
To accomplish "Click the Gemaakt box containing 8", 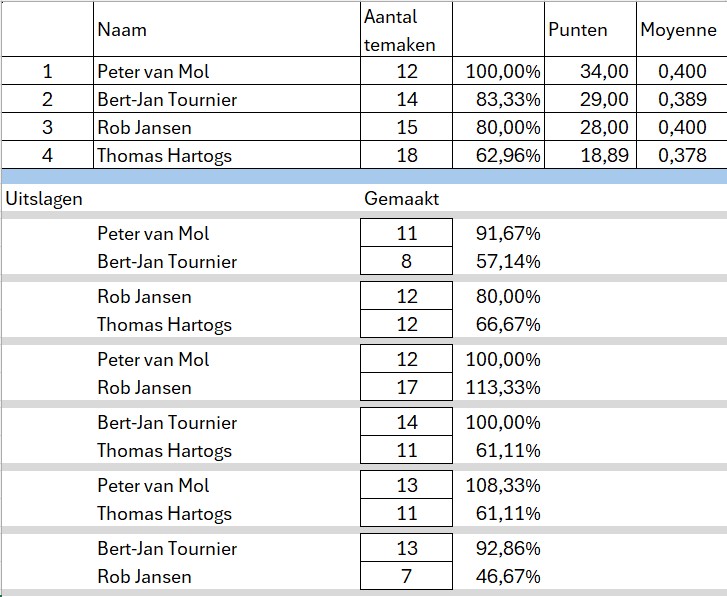I will pyautogui.click(x=407, y=261).
